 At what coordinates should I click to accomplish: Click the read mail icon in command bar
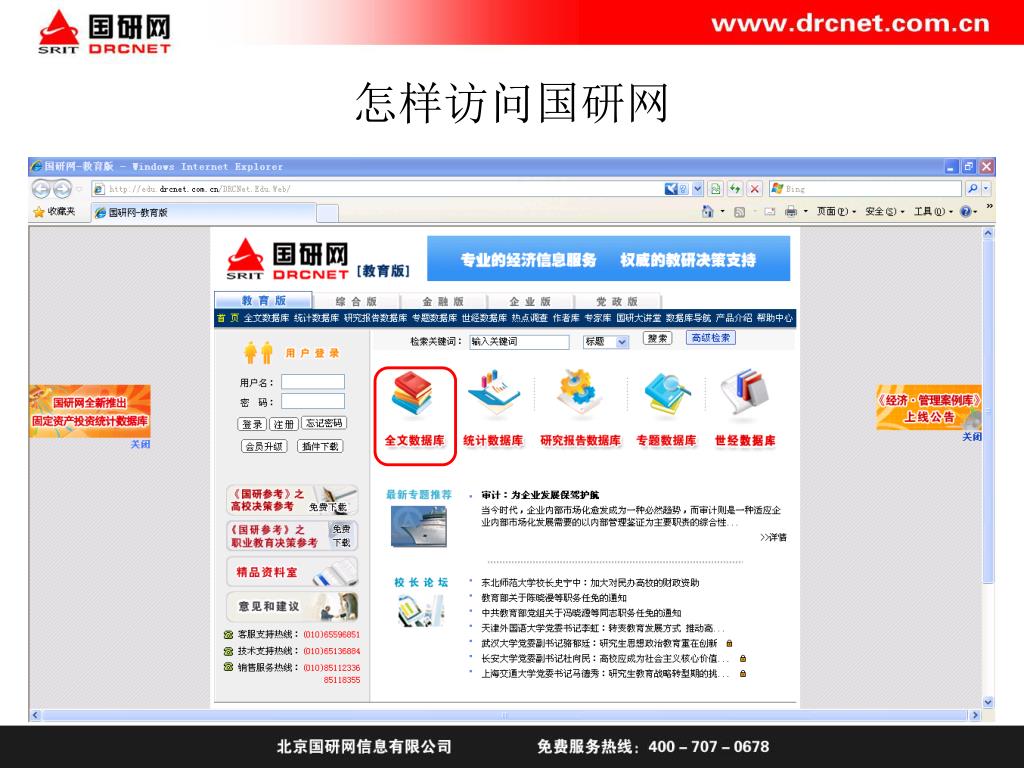click(769, 212)
